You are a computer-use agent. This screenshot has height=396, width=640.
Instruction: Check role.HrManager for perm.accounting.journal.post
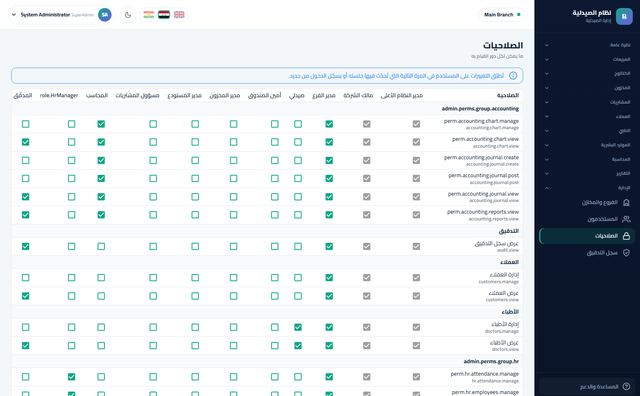71,178
